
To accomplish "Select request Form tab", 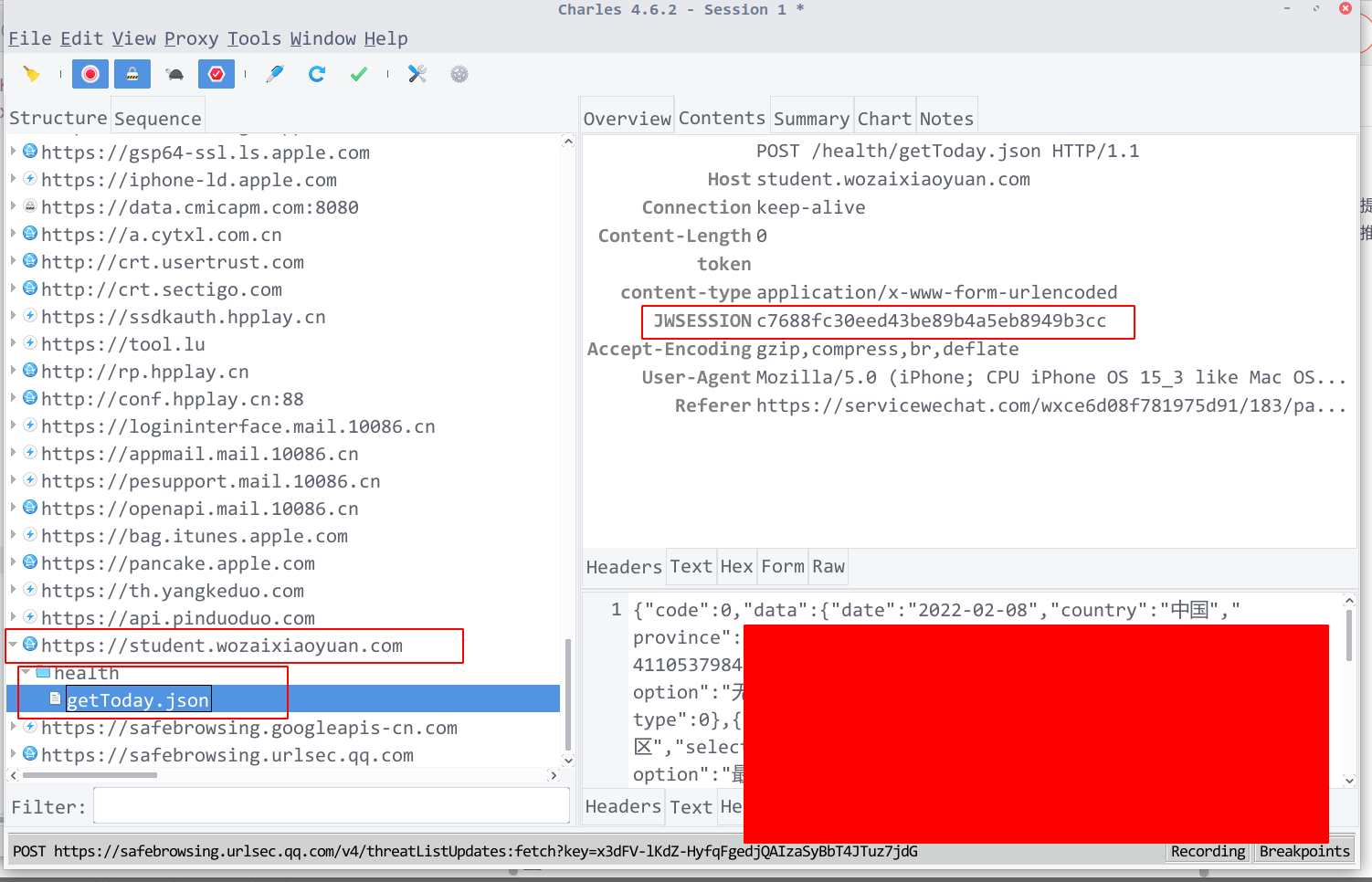I will pyautogui.click(x=783, y=566).
